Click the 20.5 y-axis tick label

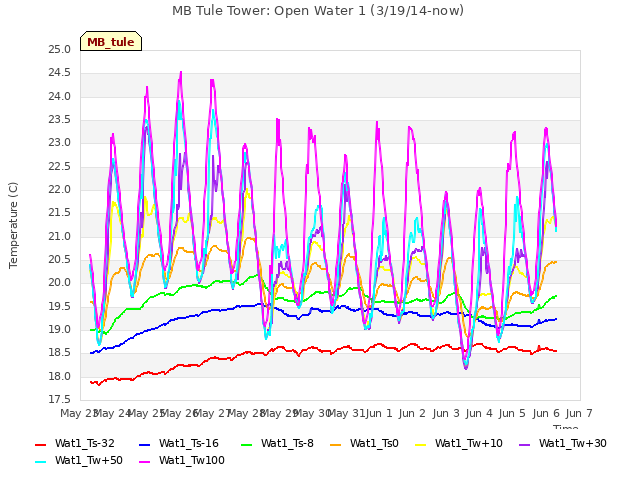60,260
